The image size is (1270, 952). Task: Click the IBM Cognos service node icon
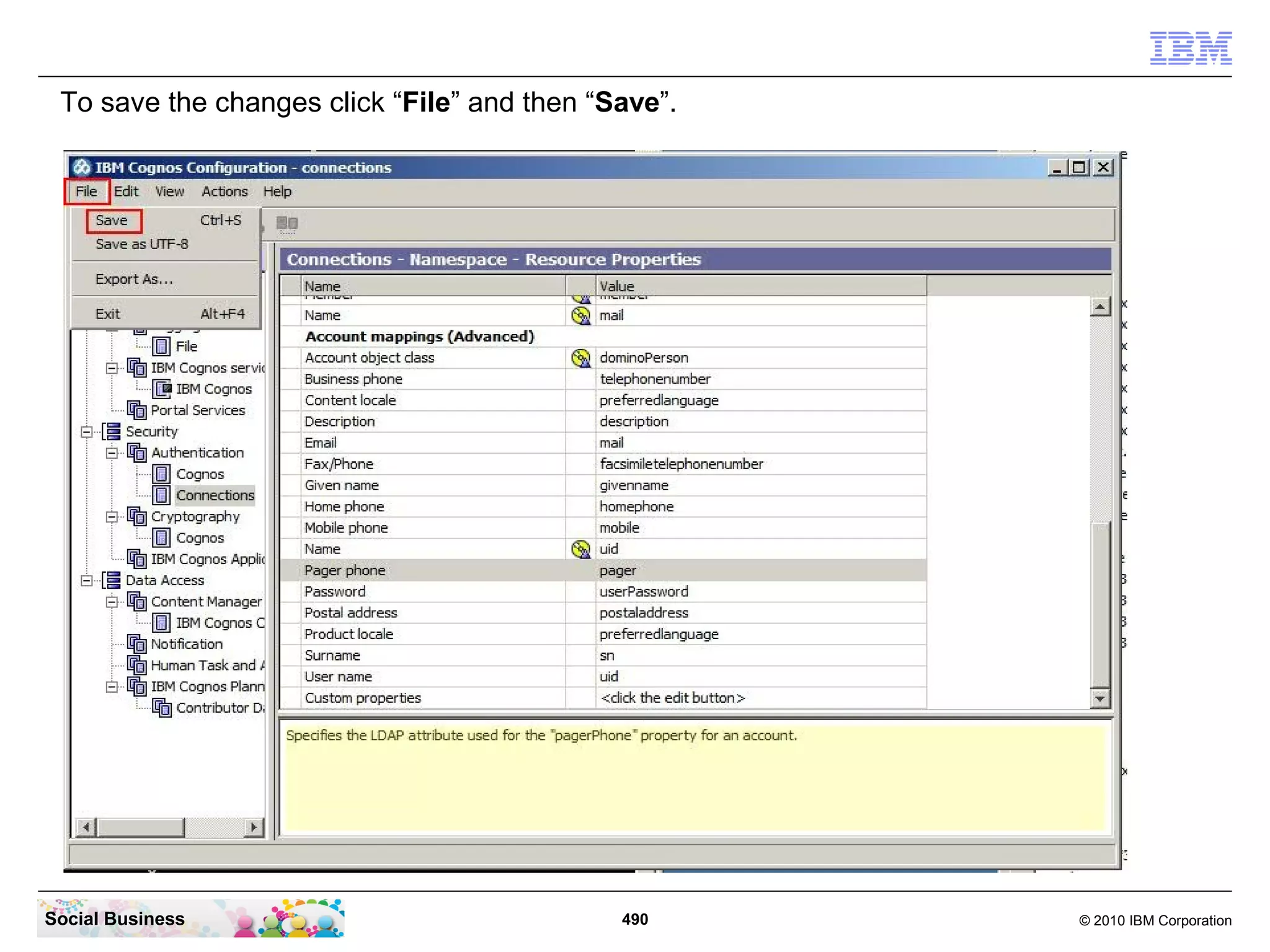(162, 389)
